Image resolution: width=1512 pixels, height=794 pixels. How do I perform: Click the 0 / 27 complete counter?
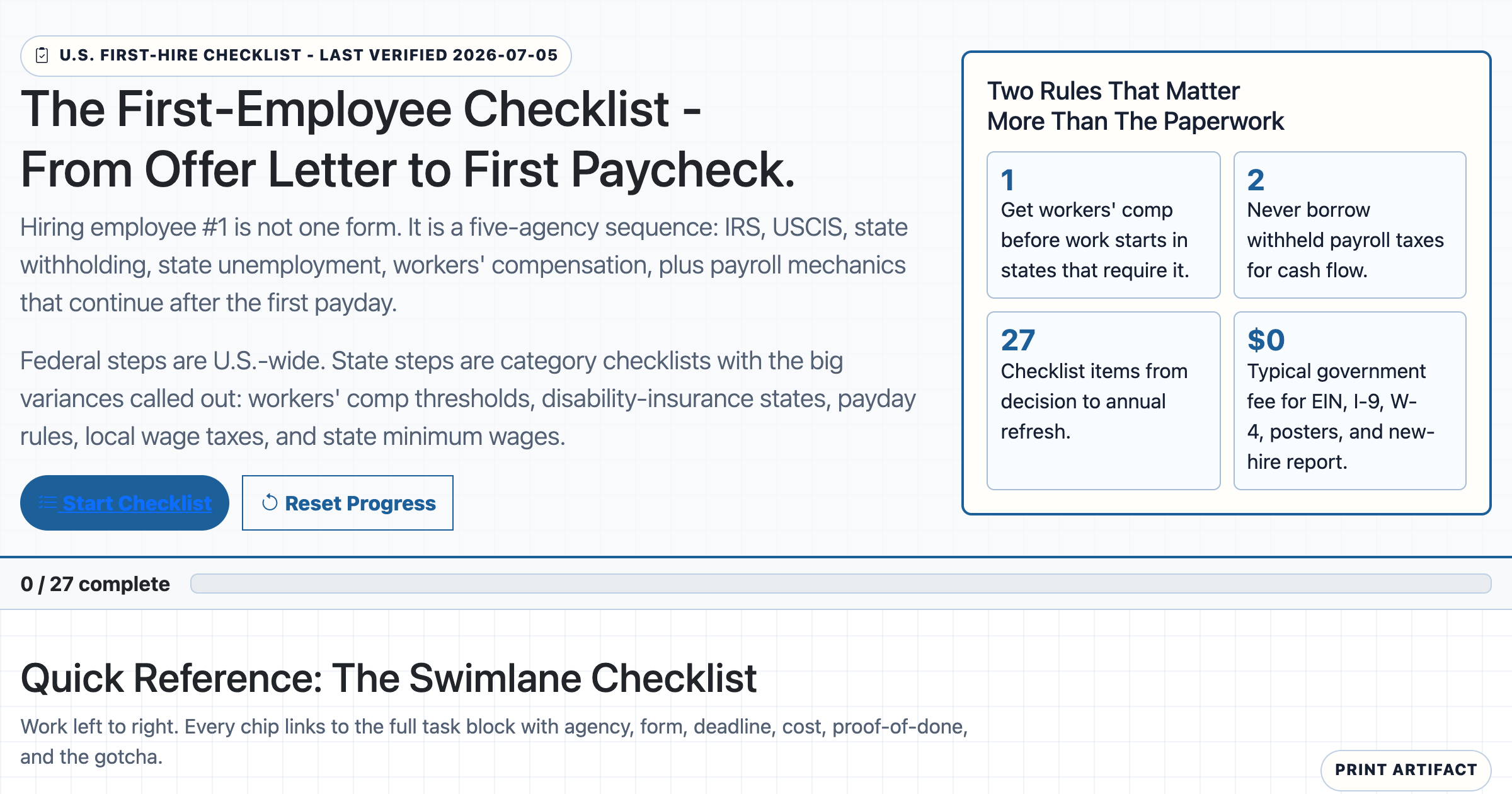95,584
